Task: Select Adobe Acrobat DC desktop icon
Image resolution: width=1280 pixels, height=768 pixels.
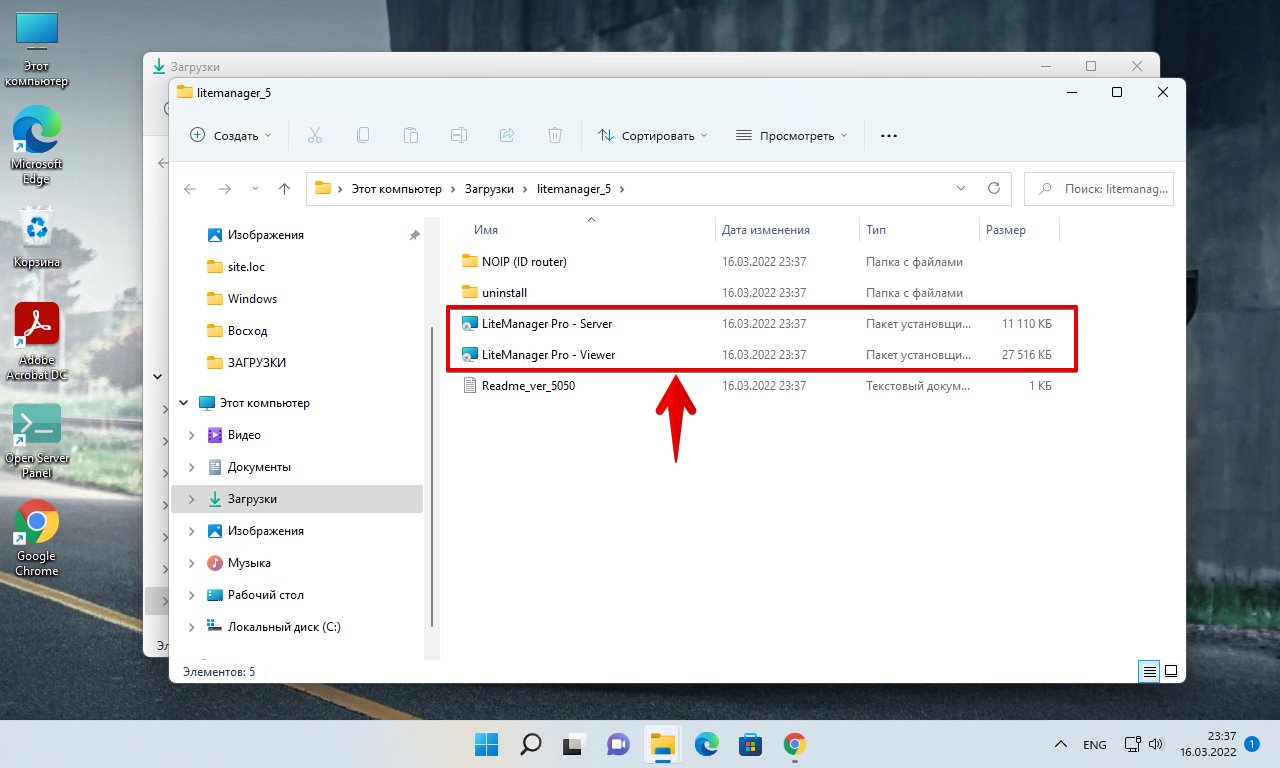Action: 37,340
